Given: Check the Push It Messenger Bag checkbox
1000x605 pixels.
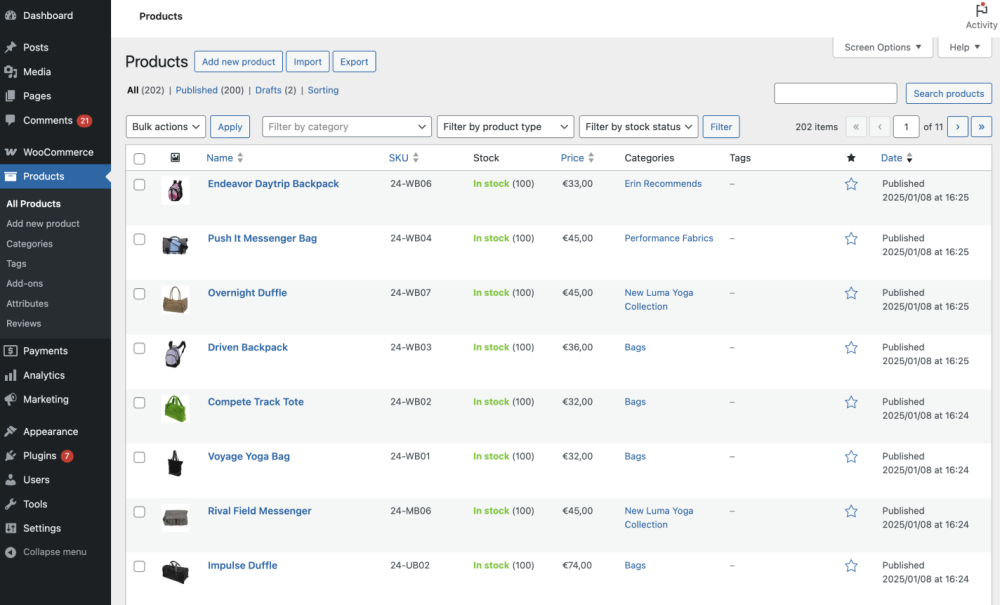Looking at the screenshot, I should [139, 239].
